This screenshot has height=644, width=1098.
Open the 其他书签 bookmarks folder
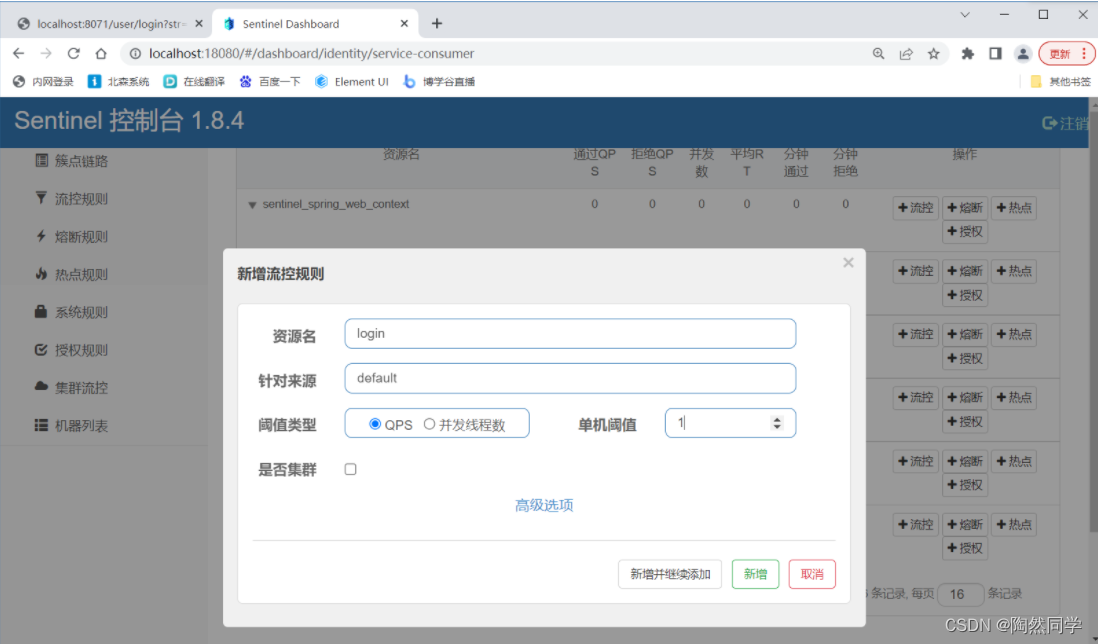[x=1060, y=82]
